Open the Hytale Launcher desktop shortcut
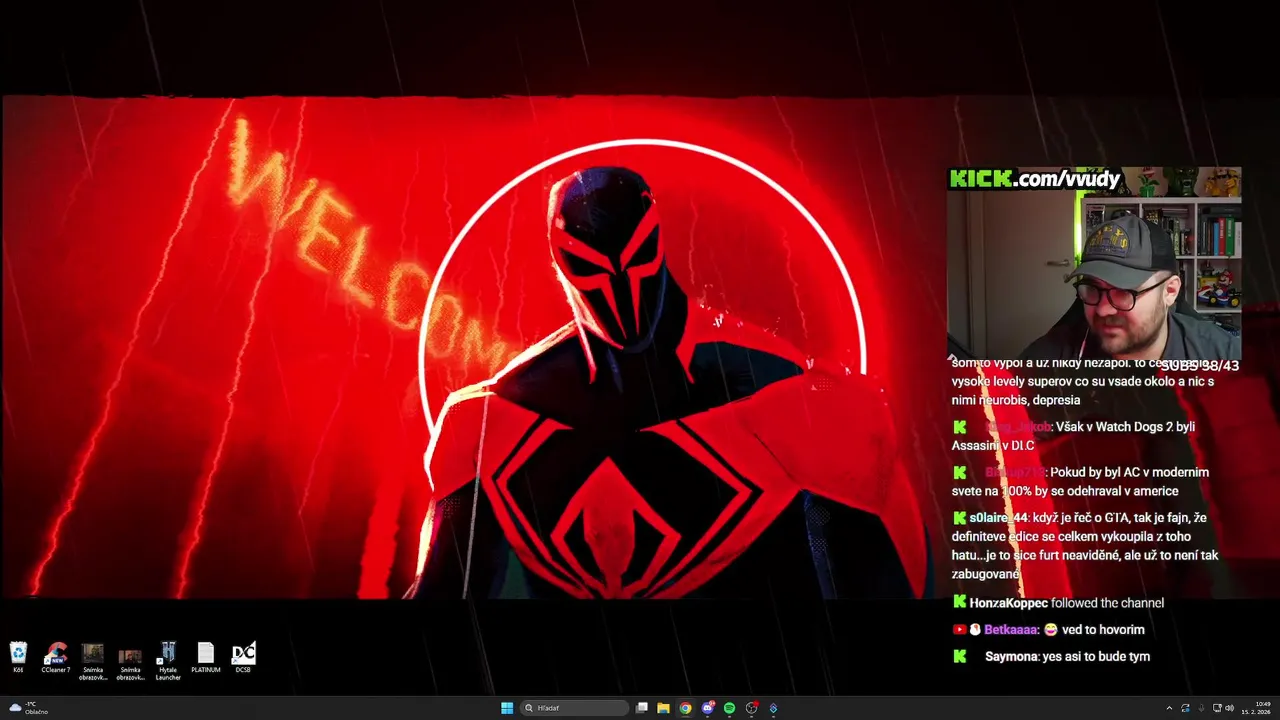This screenshot has height=720, width=1280. pyautogui.click(x=168, y=660)
